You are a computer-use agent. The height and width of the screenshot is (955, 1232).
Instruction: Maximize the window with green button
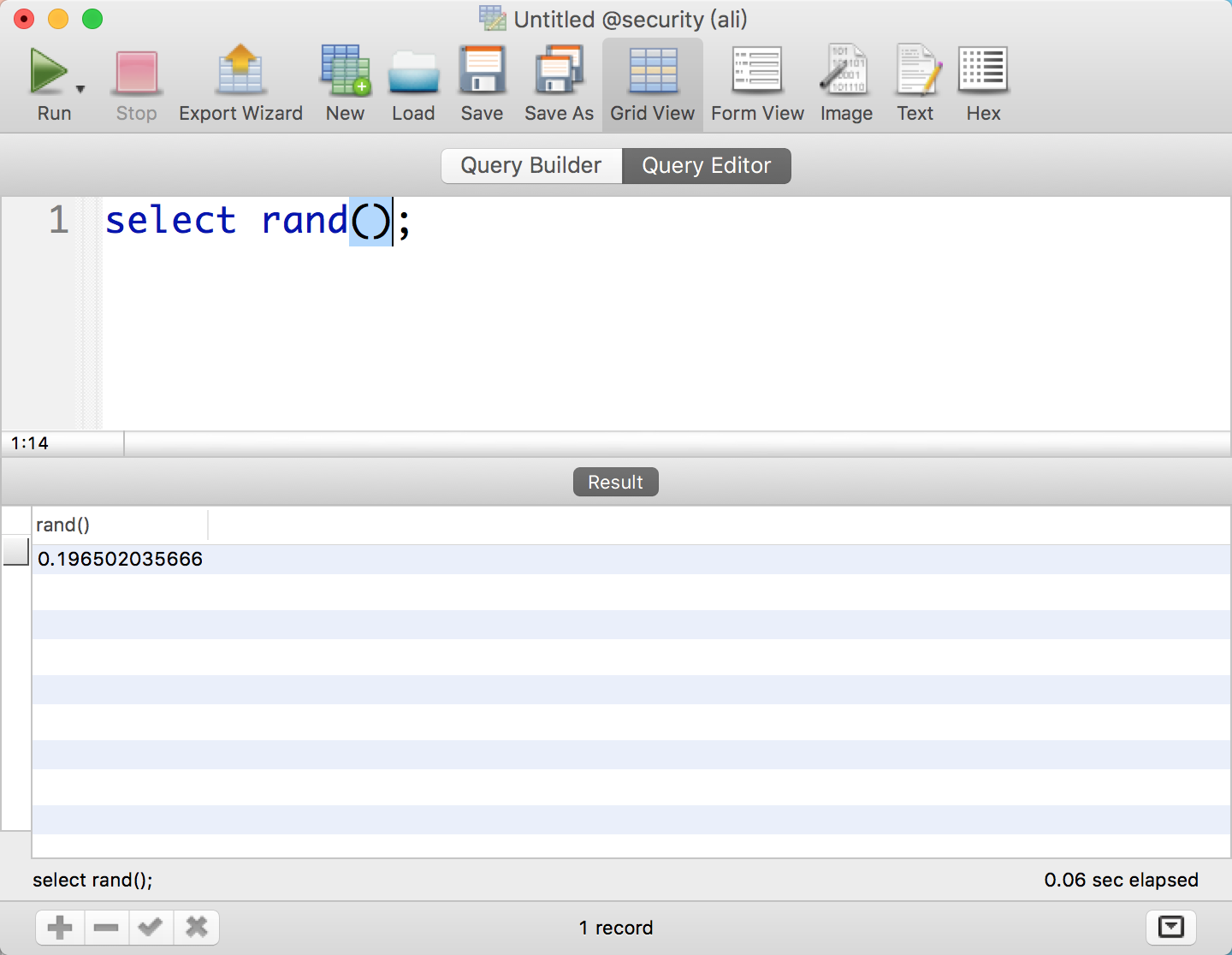92,19
